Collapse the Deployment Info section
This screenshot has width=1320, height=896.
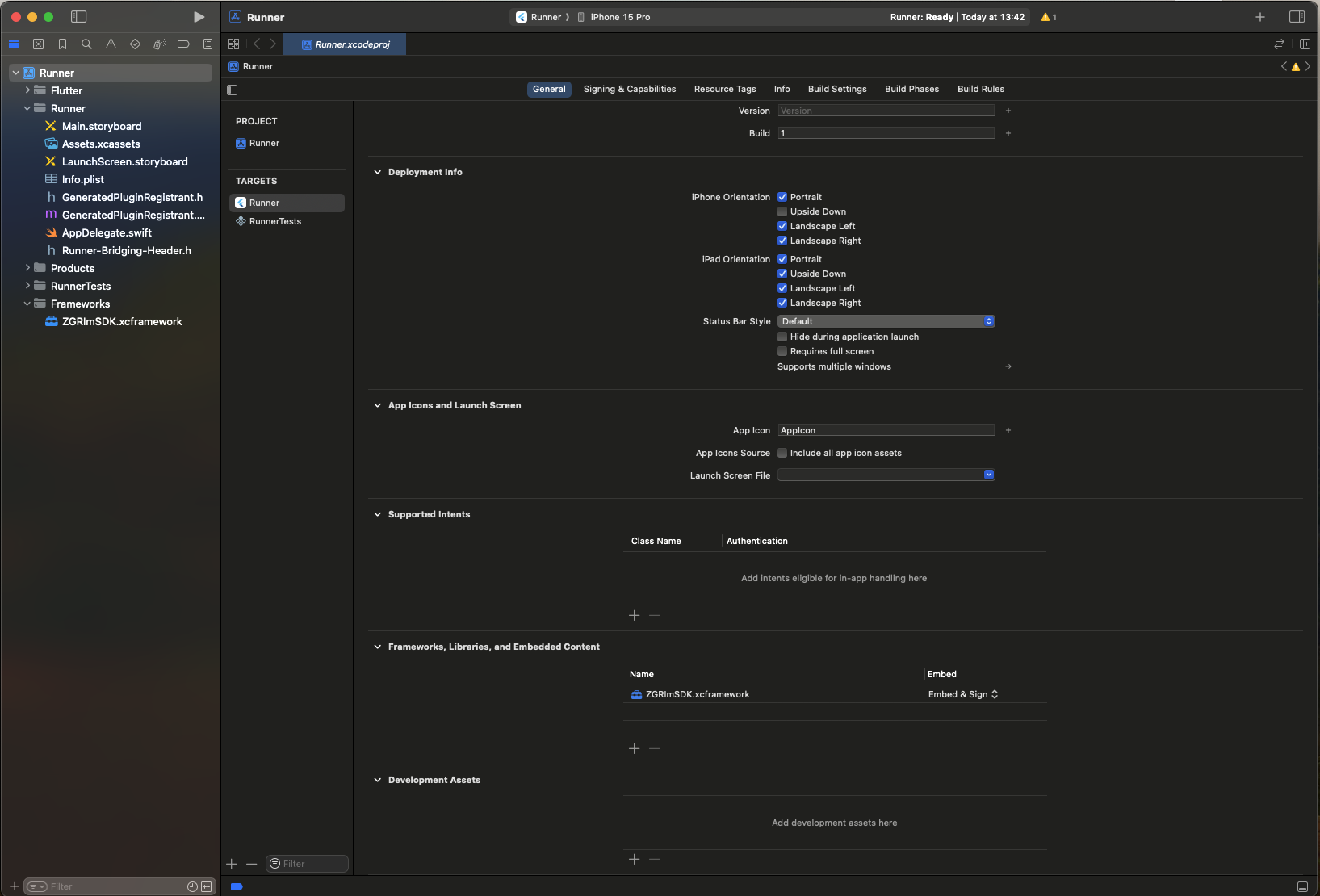[377, 172]
